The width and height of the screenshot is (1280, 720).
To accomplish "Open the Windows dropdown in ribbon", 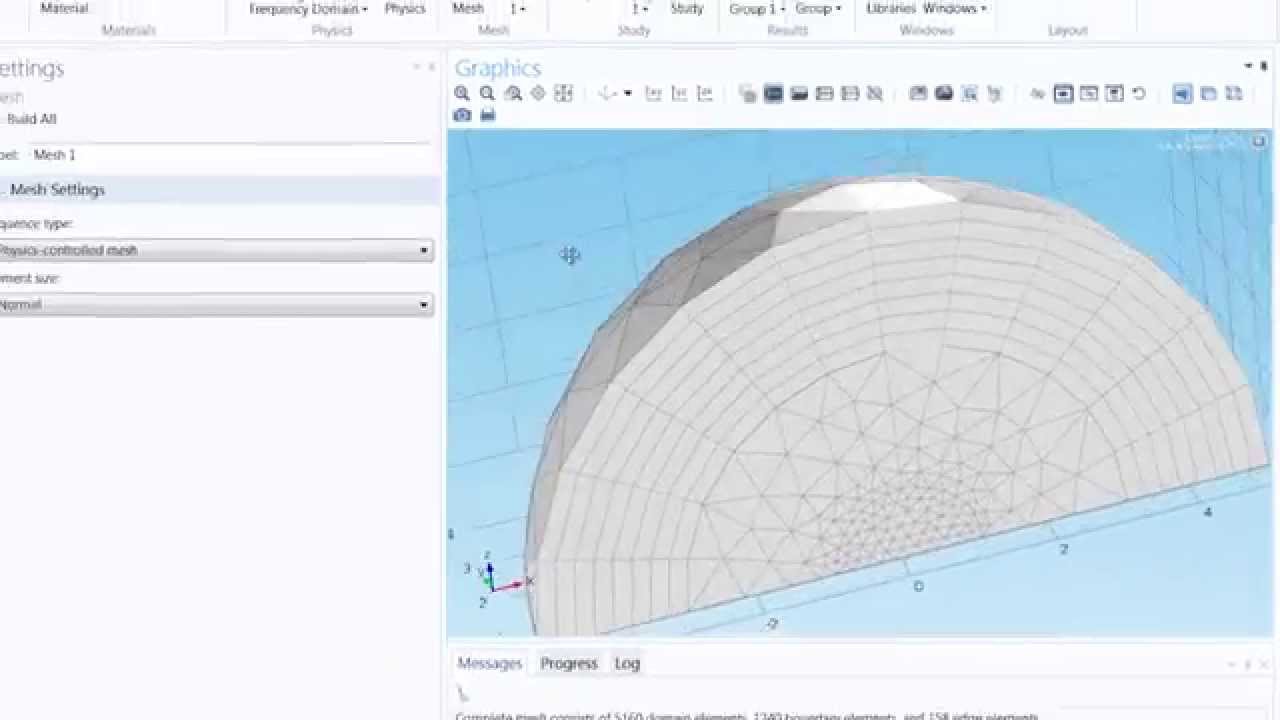I will click(x=954, y=8).
